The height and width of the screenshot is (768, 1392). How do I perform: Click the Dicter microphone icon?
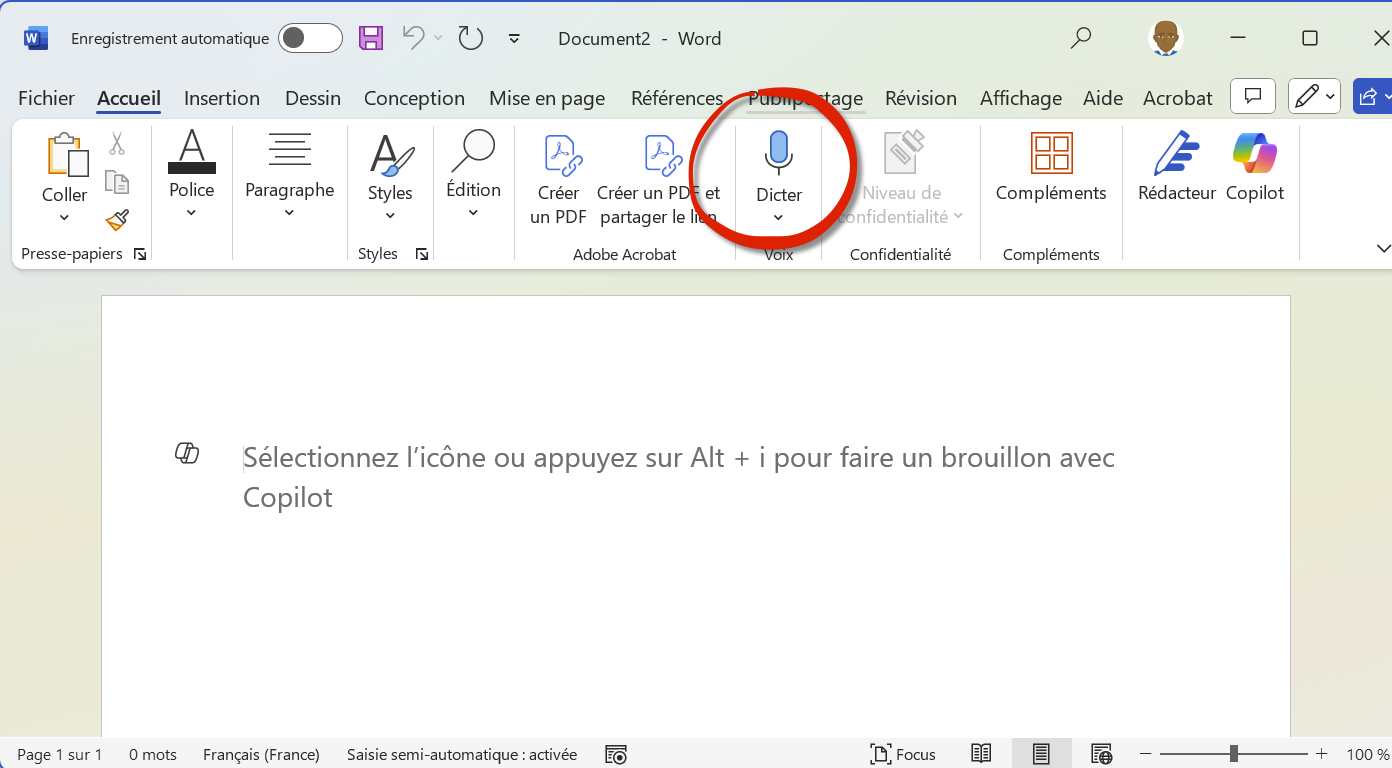778,154
